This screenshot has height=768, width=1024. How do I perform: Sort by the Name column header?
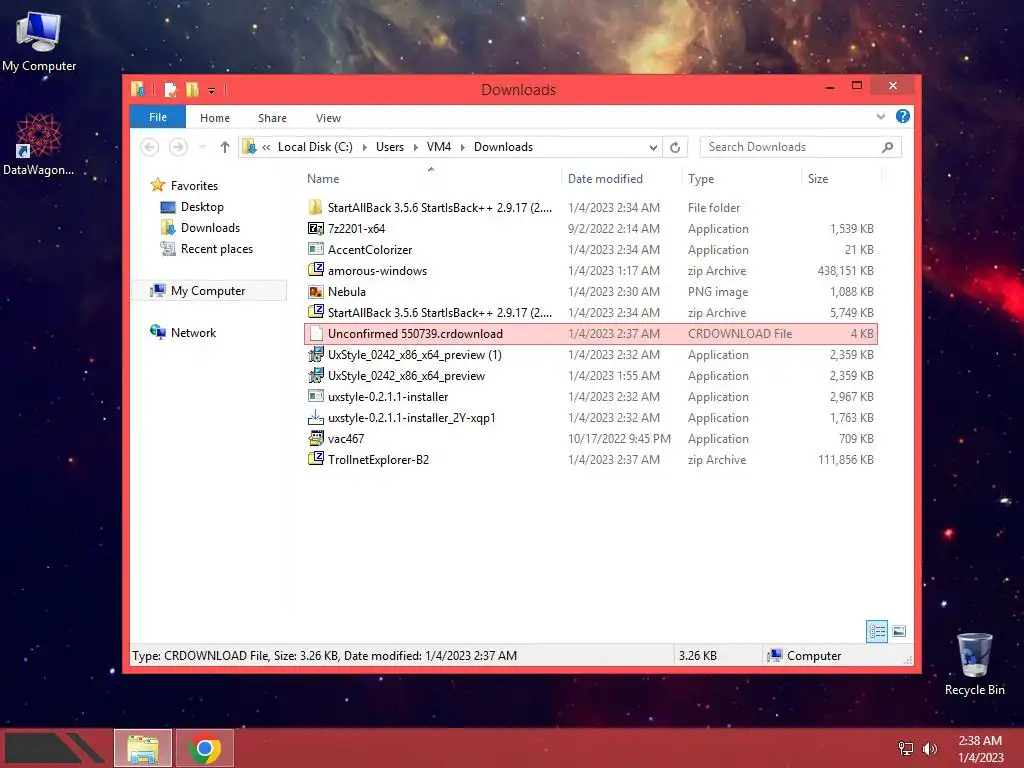[x=323, y=179]
